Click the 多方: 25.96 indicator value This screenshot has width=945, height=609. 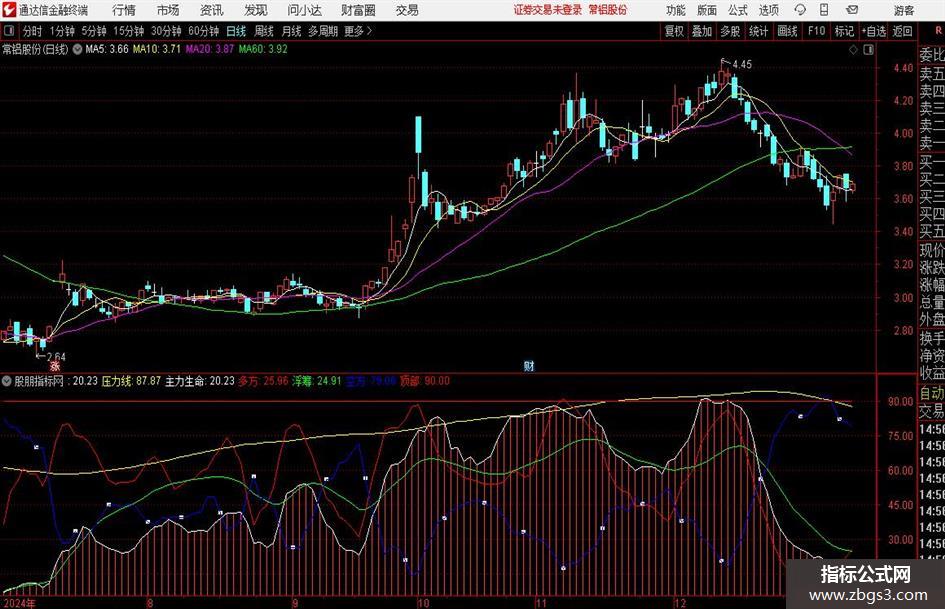tap(263, 381)
